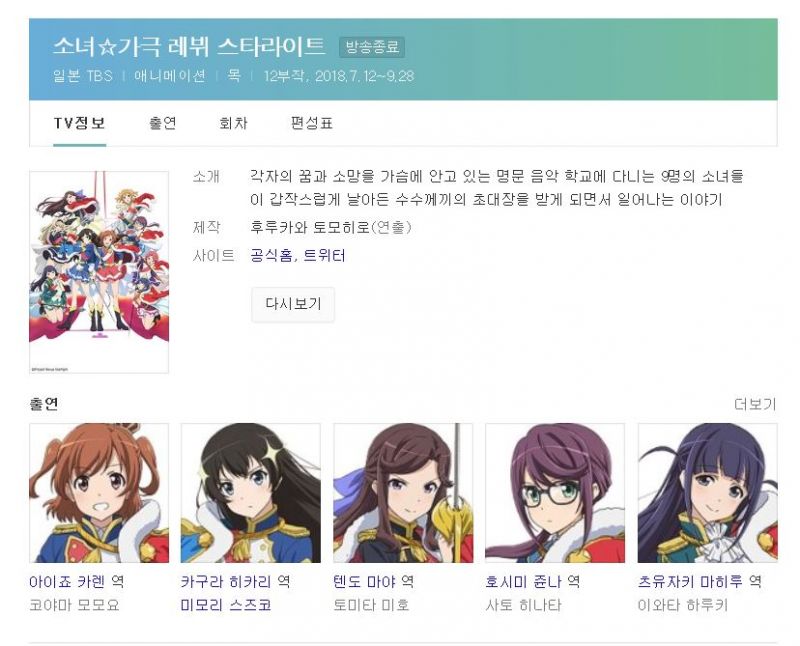
Task: Open the 호시미 쥰나 역 link
Action: tap(533, 581)
